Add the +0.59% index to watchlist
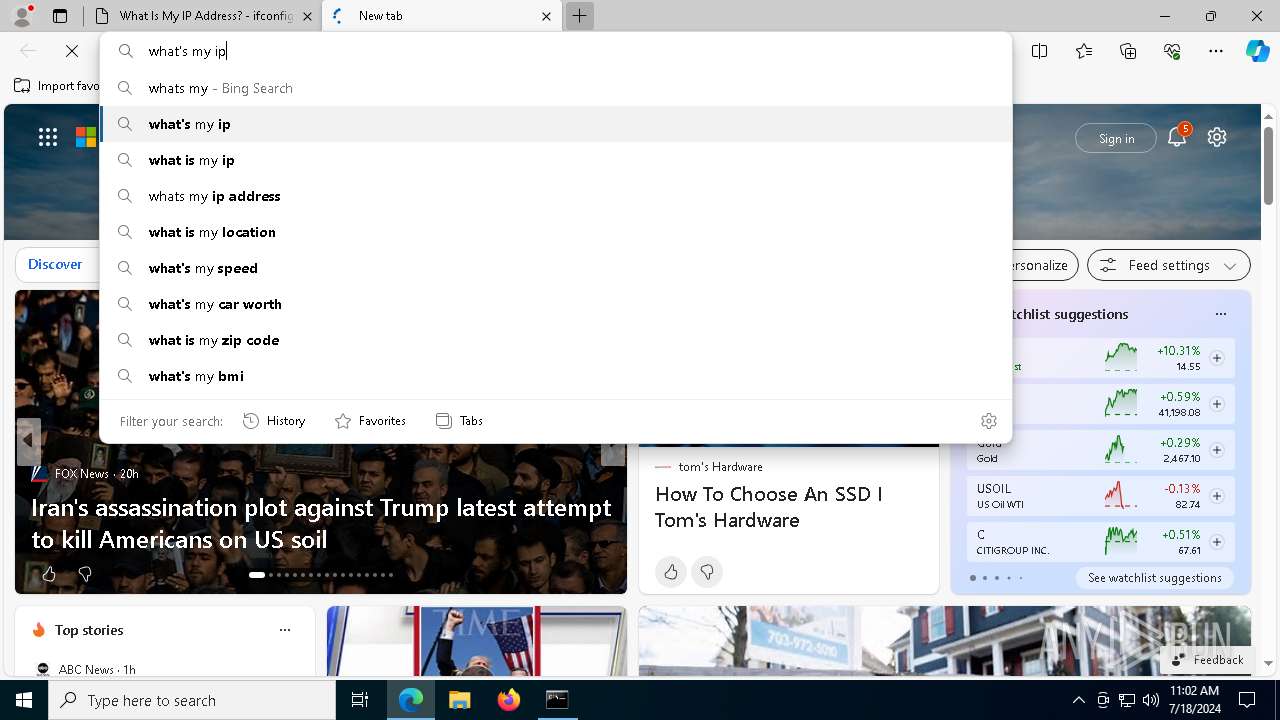Screen dimensions: 1280x720 (1217, 404)
